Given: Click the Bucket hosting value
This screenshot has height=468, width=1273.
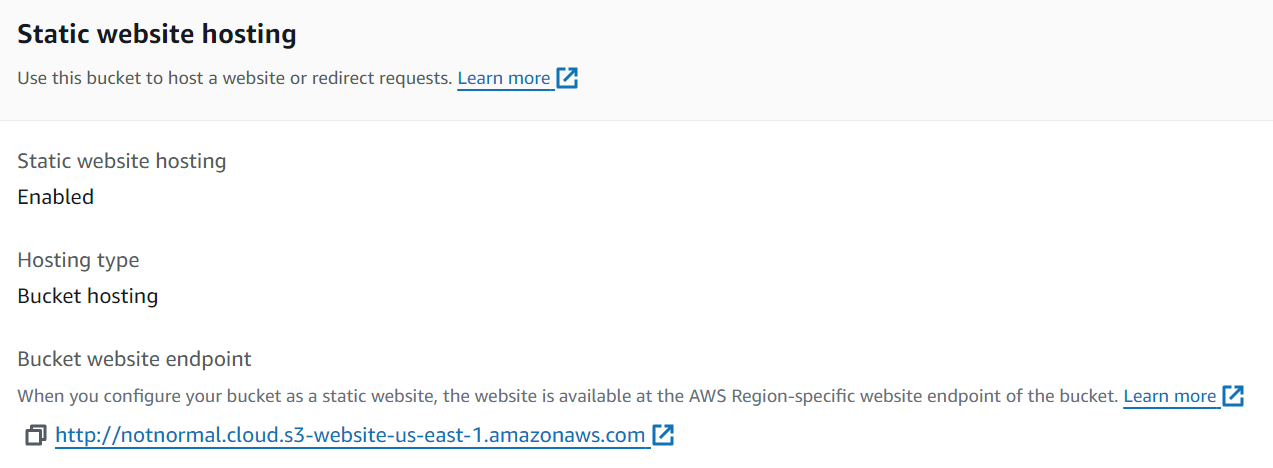Looking at the screenshot, I should tap(88, 296).
